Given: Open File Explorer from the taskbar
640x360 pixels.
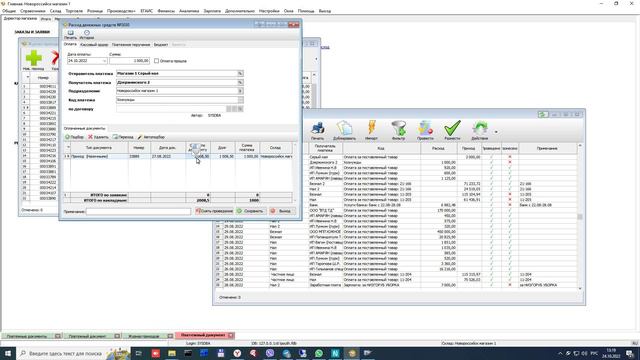Looking at the screenshot, I should coord(172,353).
